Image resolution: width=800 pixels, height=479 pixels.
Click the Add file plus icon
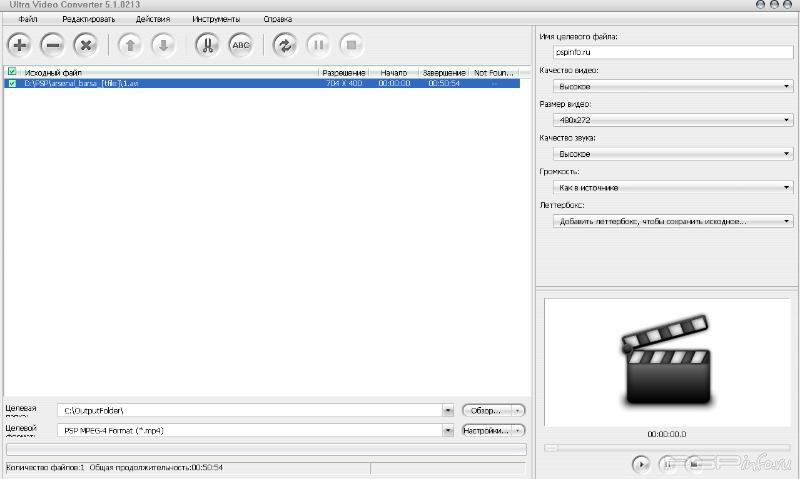[19, 44]
